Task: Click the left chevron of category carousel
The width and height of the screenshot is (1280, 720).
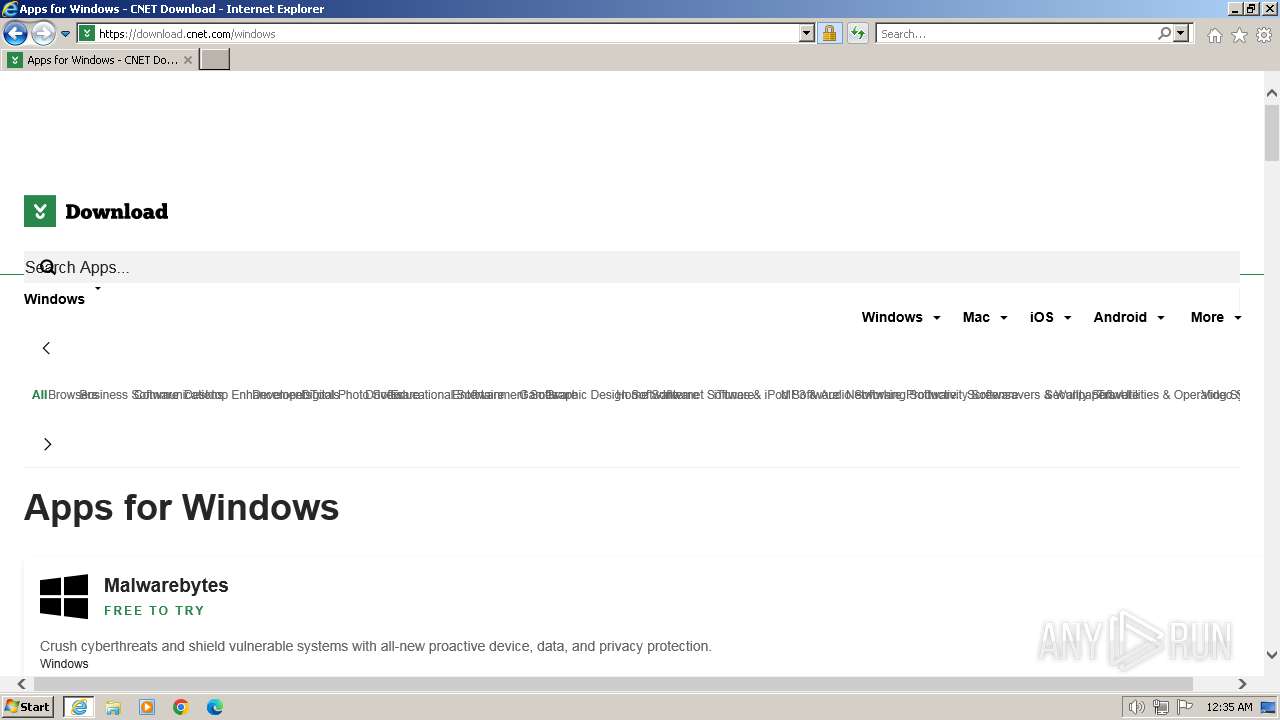Action: point(46,348)
